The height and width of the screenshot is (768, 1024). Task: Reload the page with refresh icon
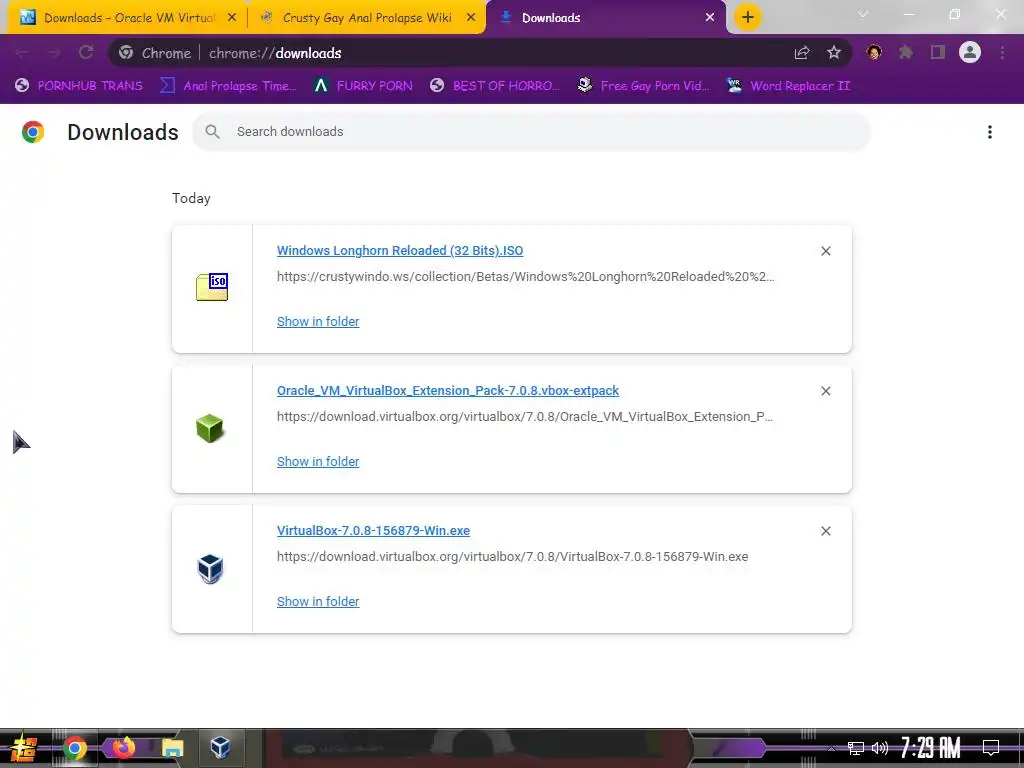click(x=86, y=53)
